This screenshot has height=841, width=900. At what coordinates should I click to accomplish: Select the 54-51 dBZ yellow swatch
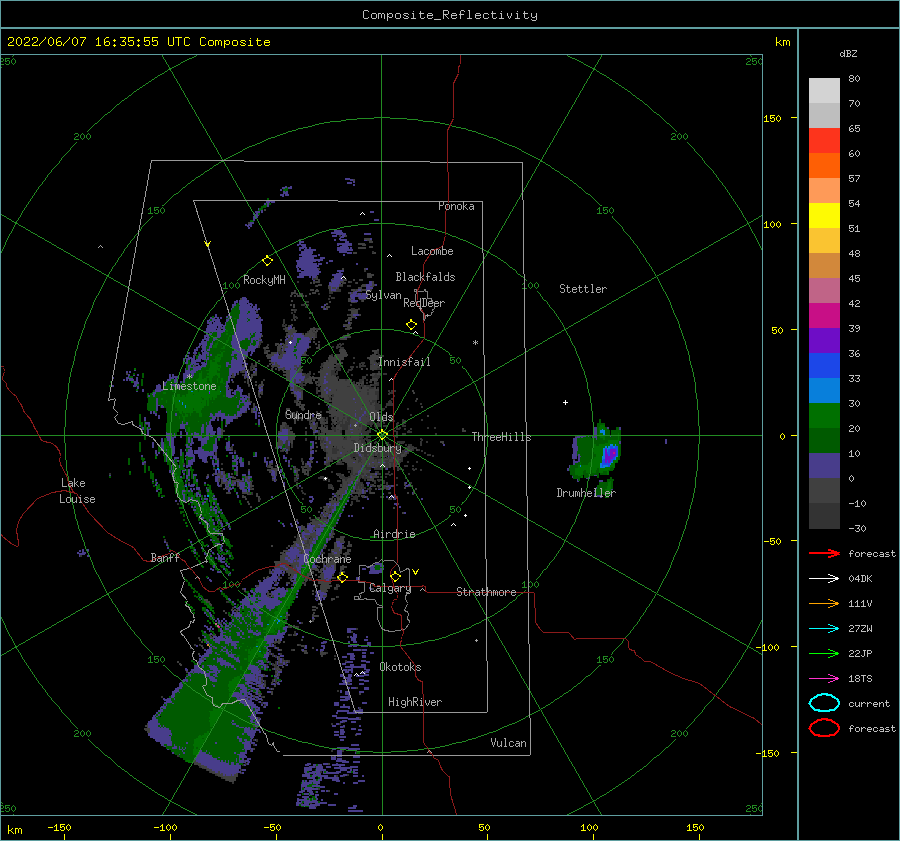[824, 216]
